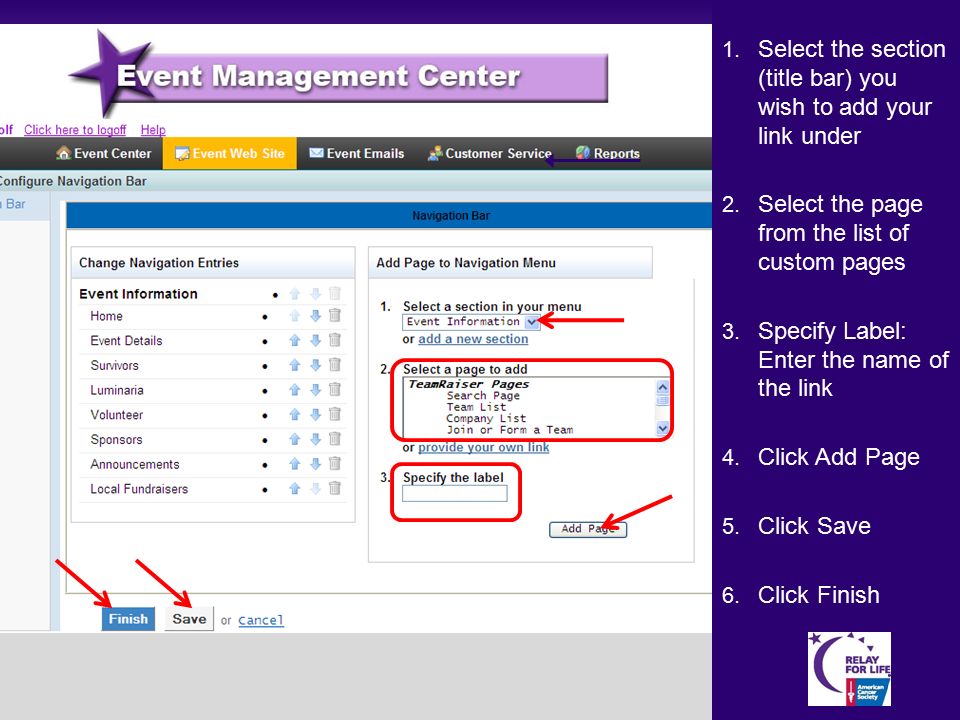Delete the Event Information section
The width and height of the screenshot is (960, 720).
click(334, 293)
